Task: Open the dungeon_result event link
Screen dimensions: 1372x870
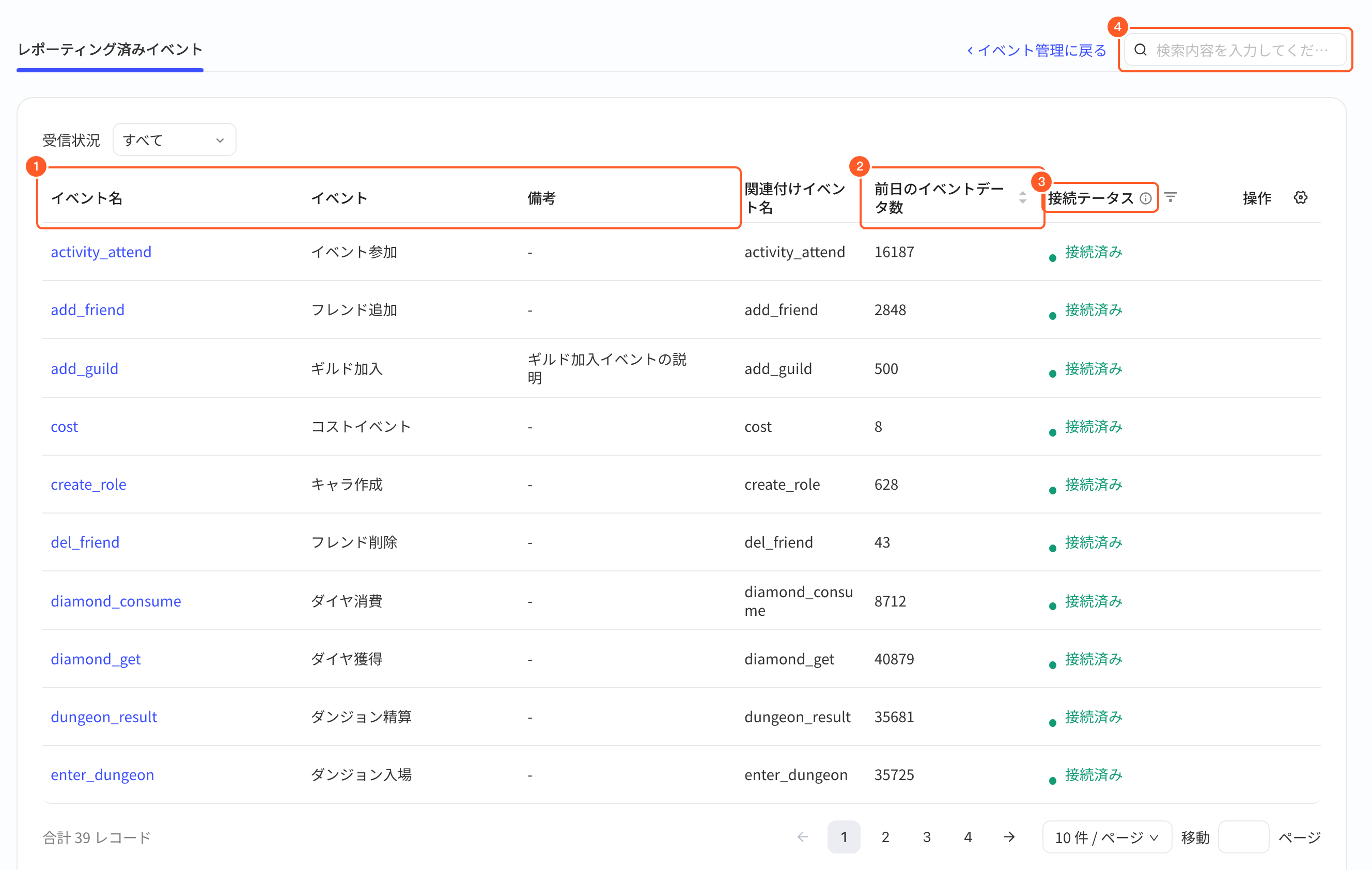Action: [104, 717]
